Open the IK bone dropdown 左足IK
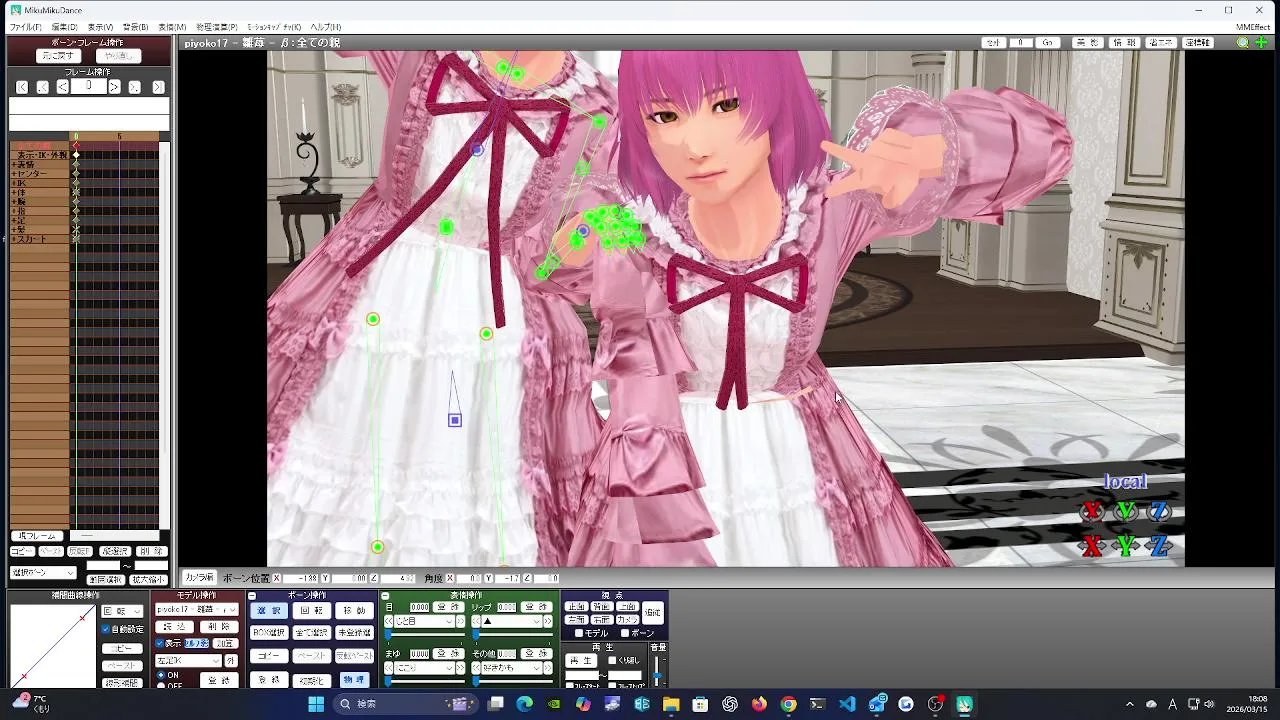This screenshot has width=1280, height=720. [x=188, y=660]
